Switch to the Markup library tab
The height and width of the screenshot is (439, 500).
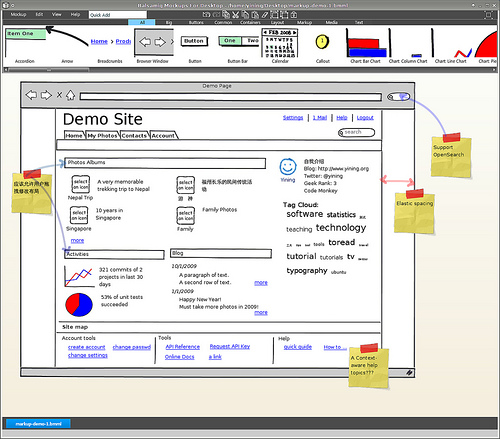click(304, 22)
